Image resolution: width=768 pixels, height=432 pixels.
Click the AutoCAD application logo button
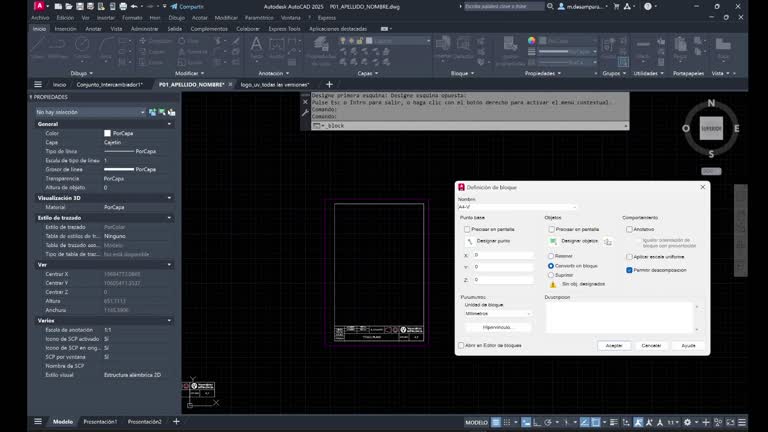coord(38,6)
